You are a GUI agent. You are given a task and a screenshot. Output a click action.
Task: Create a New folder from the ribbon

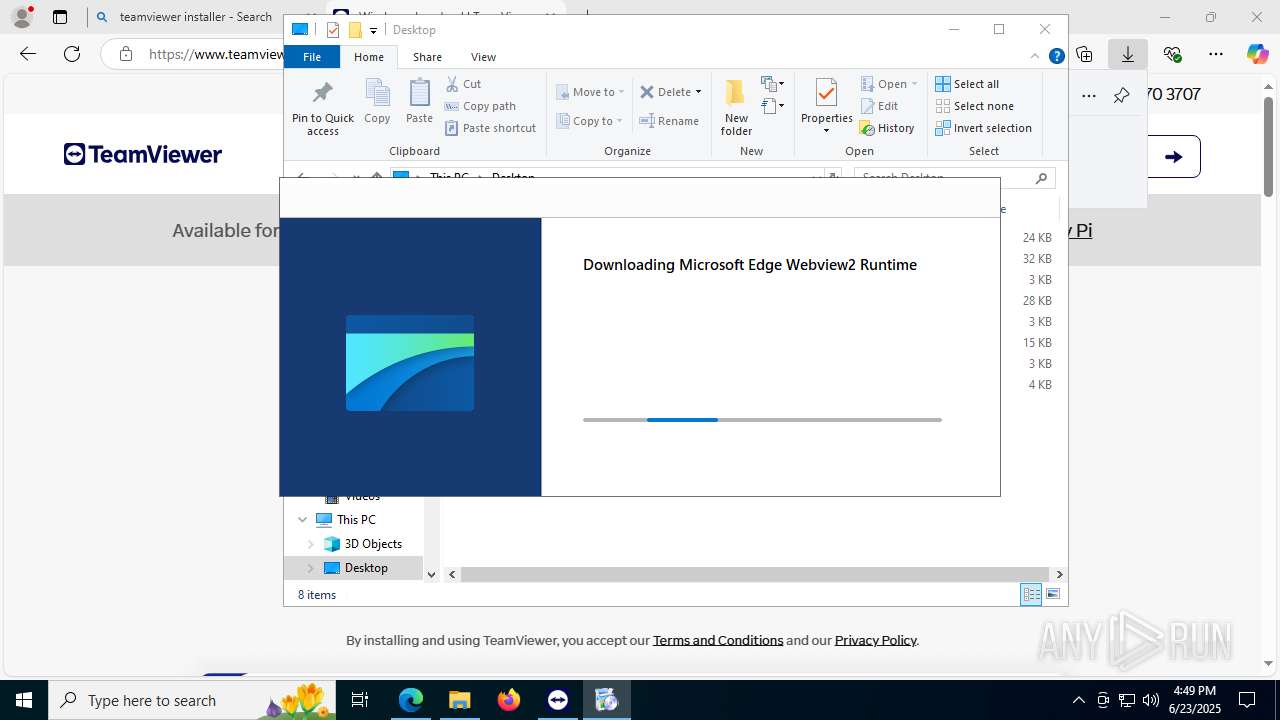point(736,108)
